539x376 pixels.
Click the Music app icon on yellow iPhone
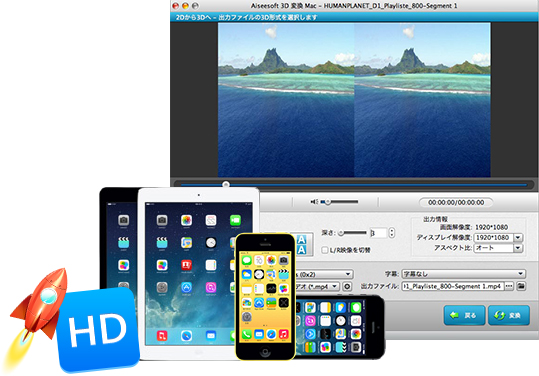pyautogui.click(x=283, y=334)
